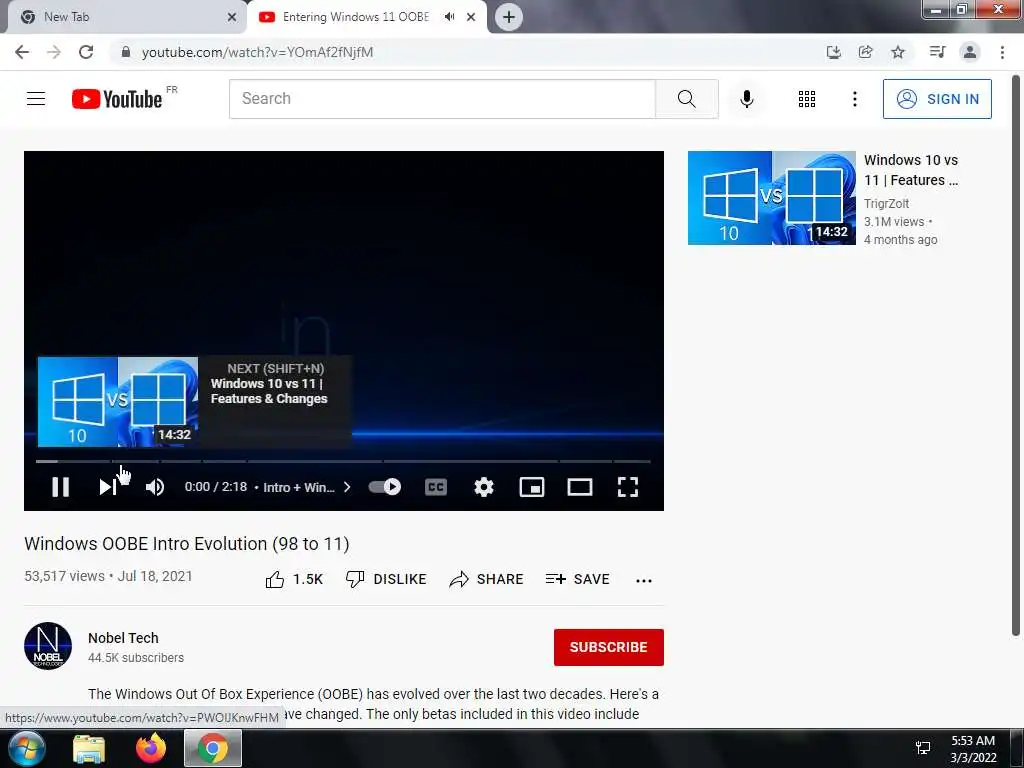Start voice search with the microphone
Screen dimensions: 1024x768
[x=746, y=99]
